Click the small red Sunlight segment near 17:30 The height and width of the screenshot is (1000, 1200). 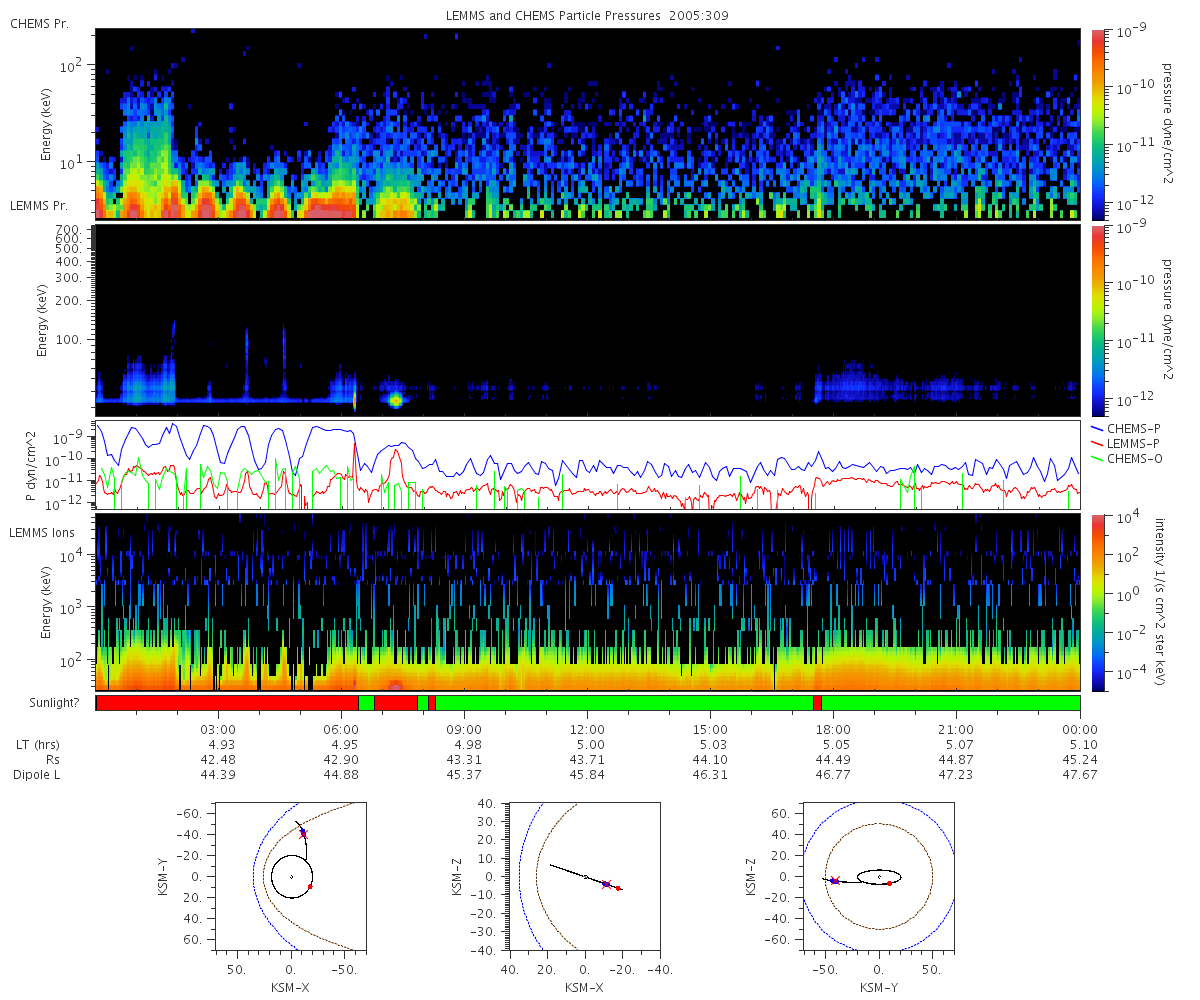[x=817, y=703]
